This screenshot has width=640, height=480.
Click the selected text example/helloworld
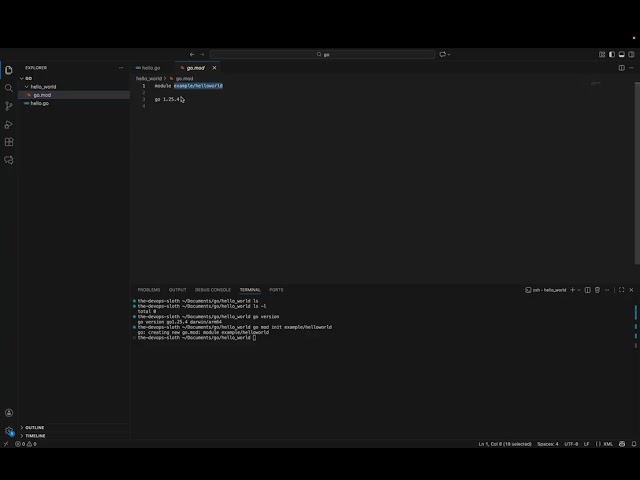point(198,86)
